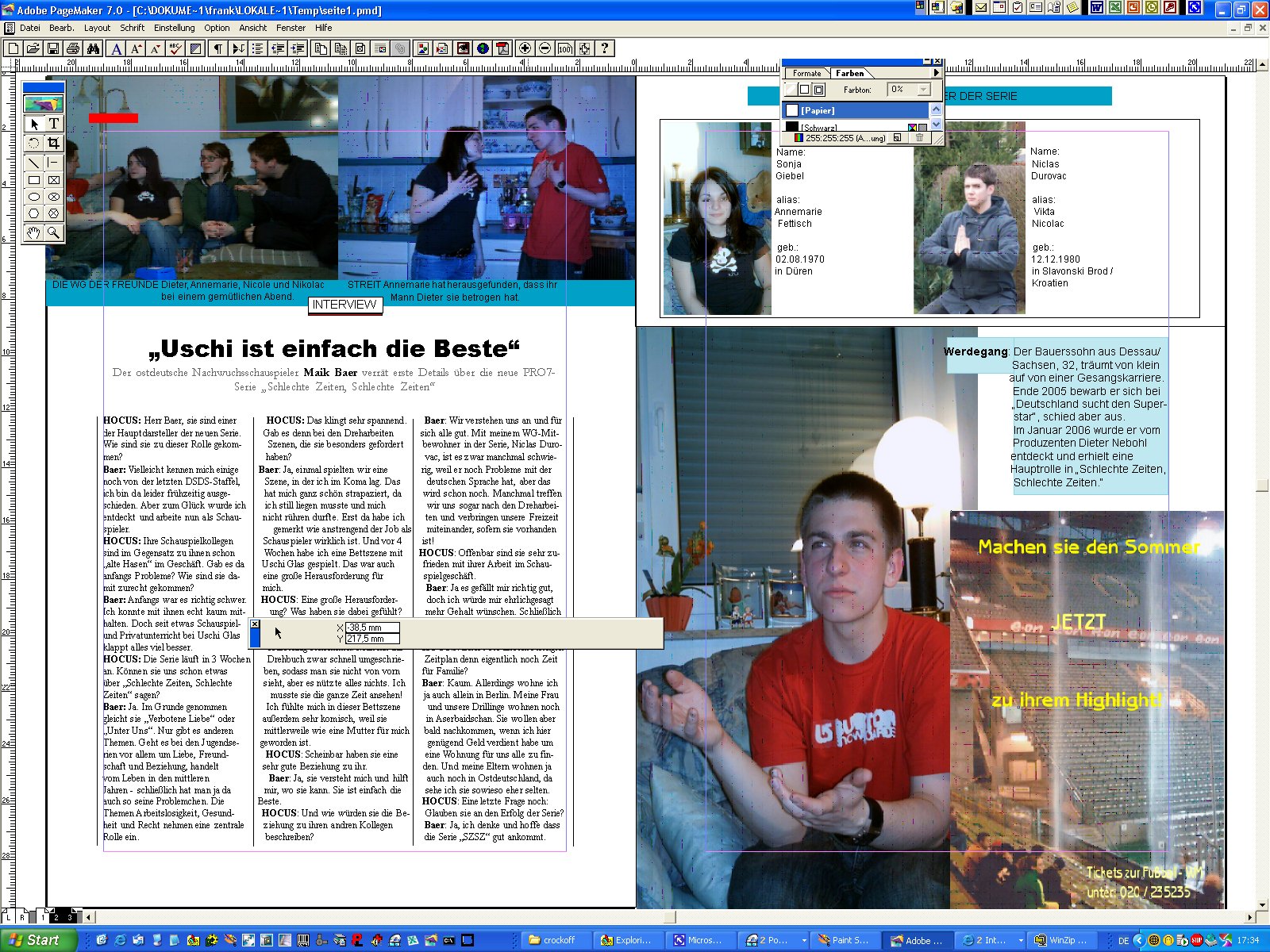Click the trash delete color button
This screenshot has height=952, width=1270.
point(919,137)
